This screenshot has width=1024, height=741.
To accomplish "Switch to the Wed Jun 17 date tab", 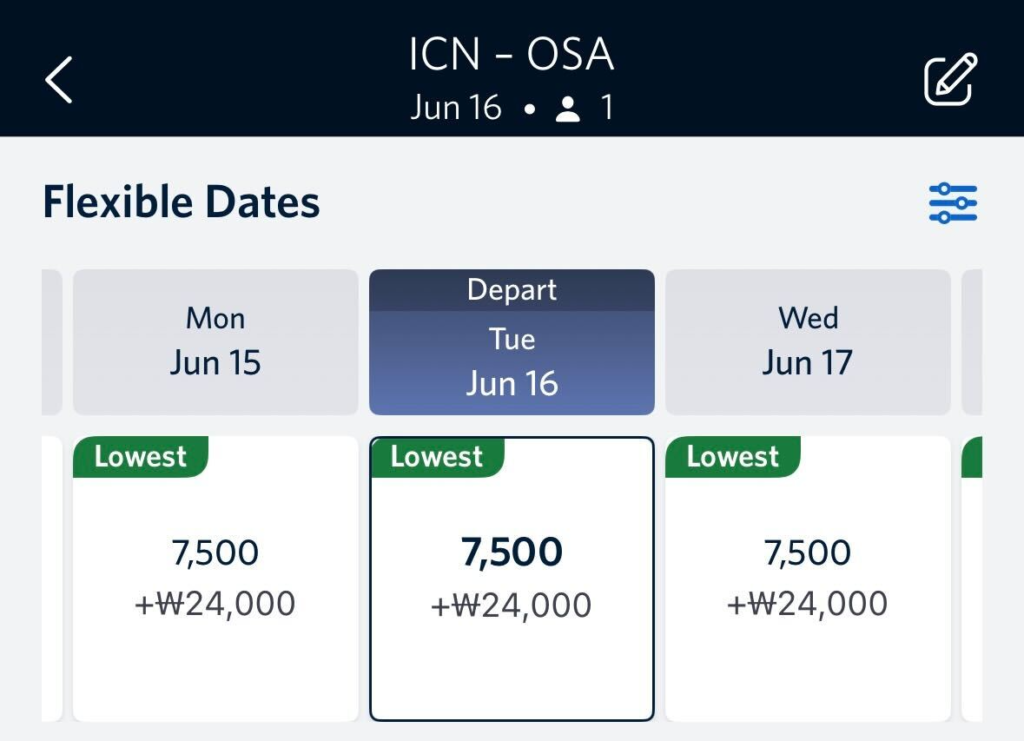I will point(807,341).
